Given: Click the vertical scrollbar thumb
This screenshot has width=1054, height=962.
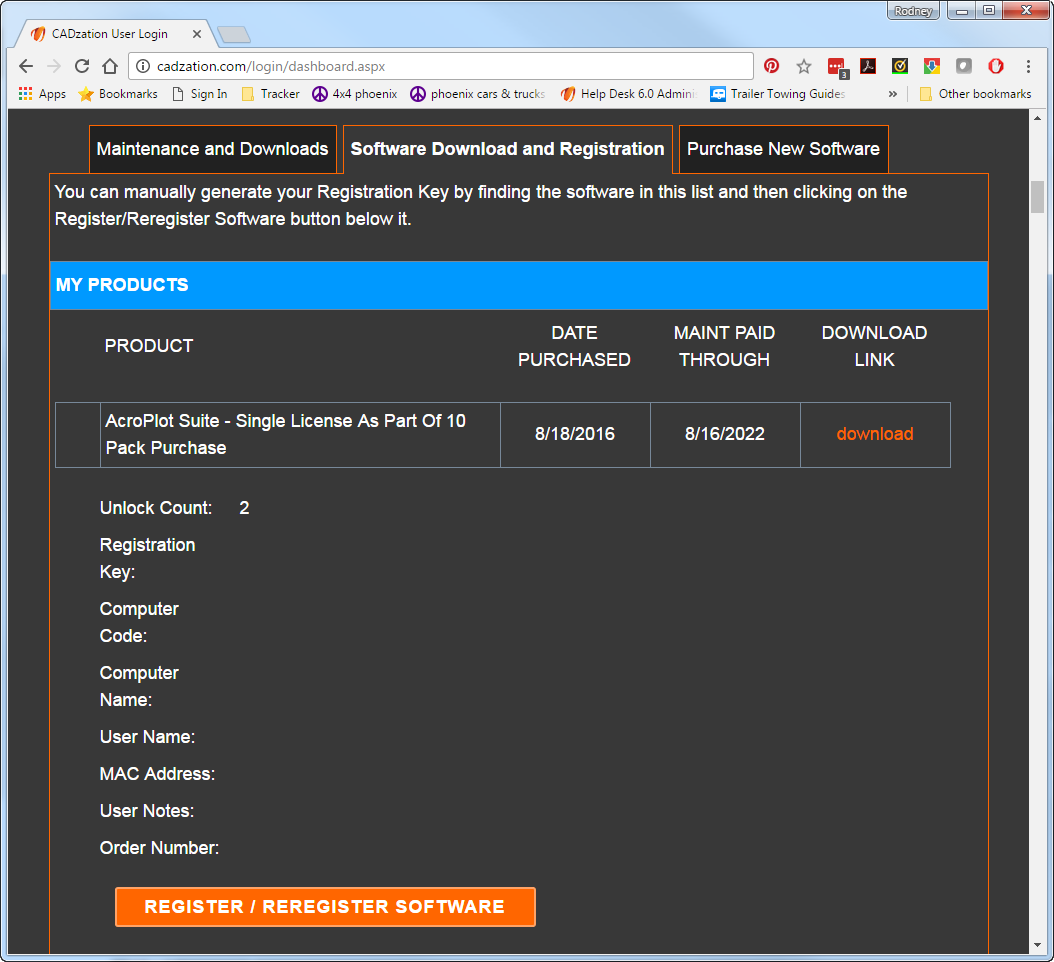Looking at the screenshot, I should pyautogui.click(x=1037, y=196).
